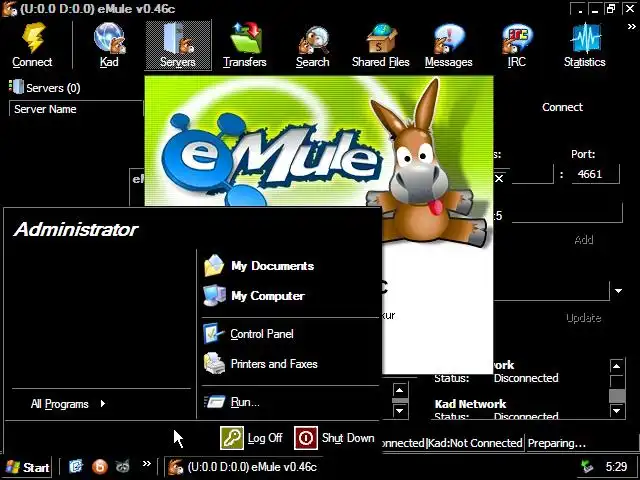Open the Transfers view
The image size is (640, 480).
coord(245,45)
